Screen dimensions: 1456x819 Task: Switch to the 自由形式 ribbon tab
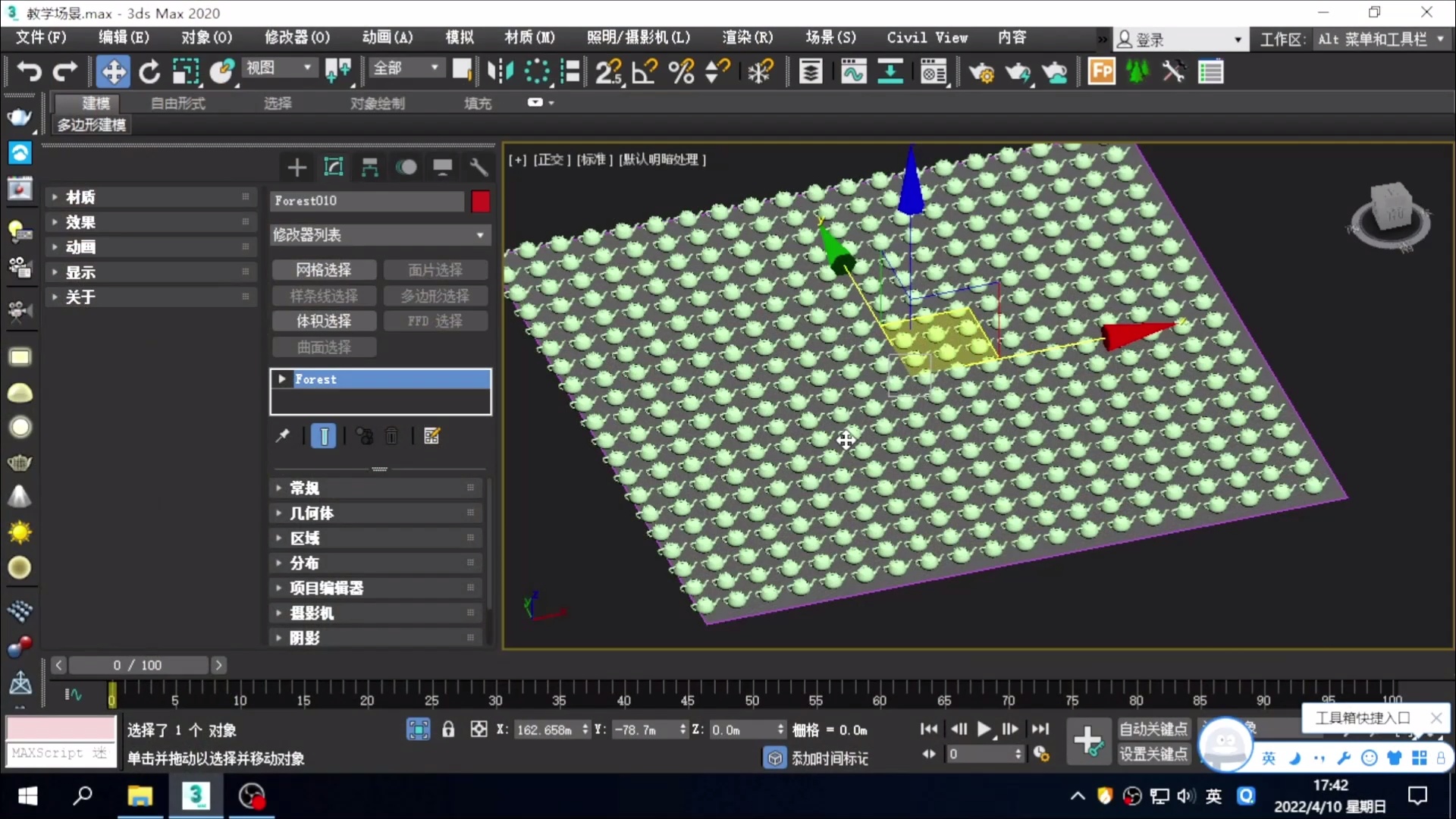coord(177,103)
